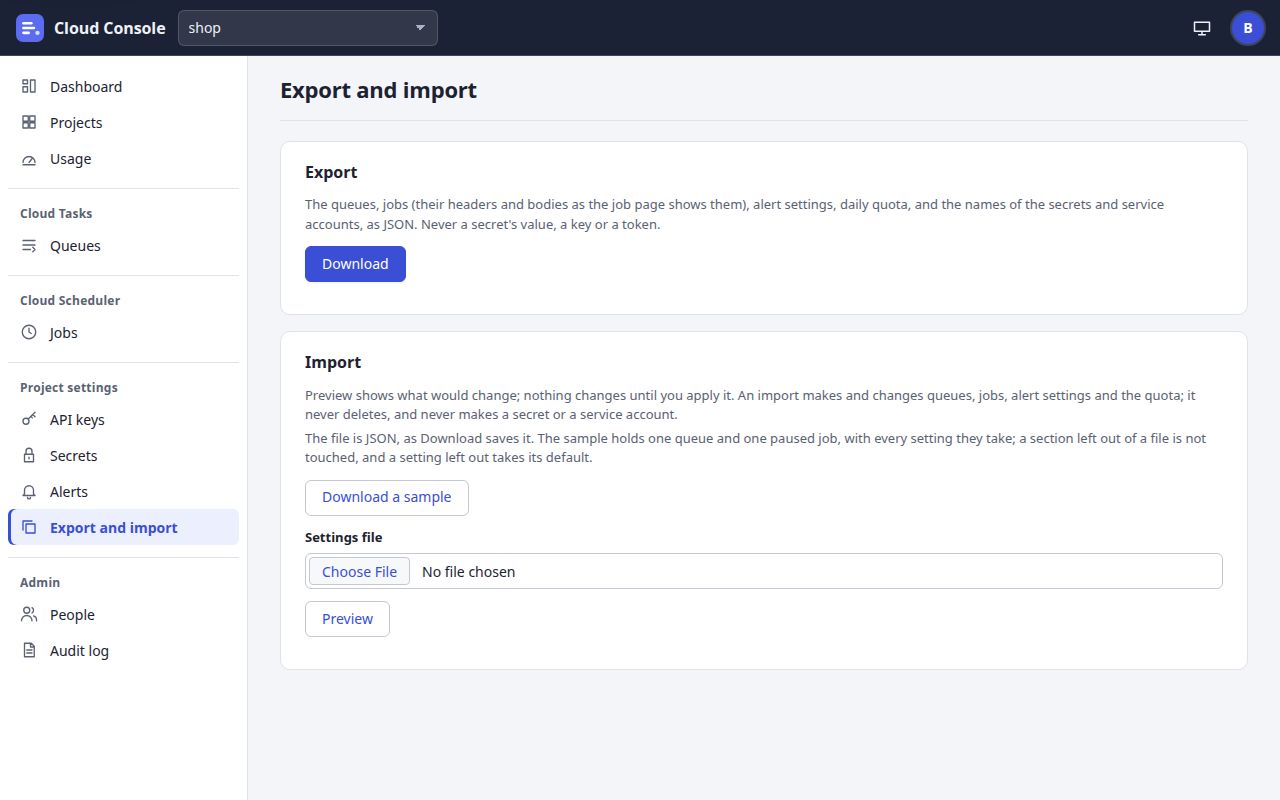This screenshot has width=1280, height=800.
Task: View the Audit log page
Action: (124, 651)
